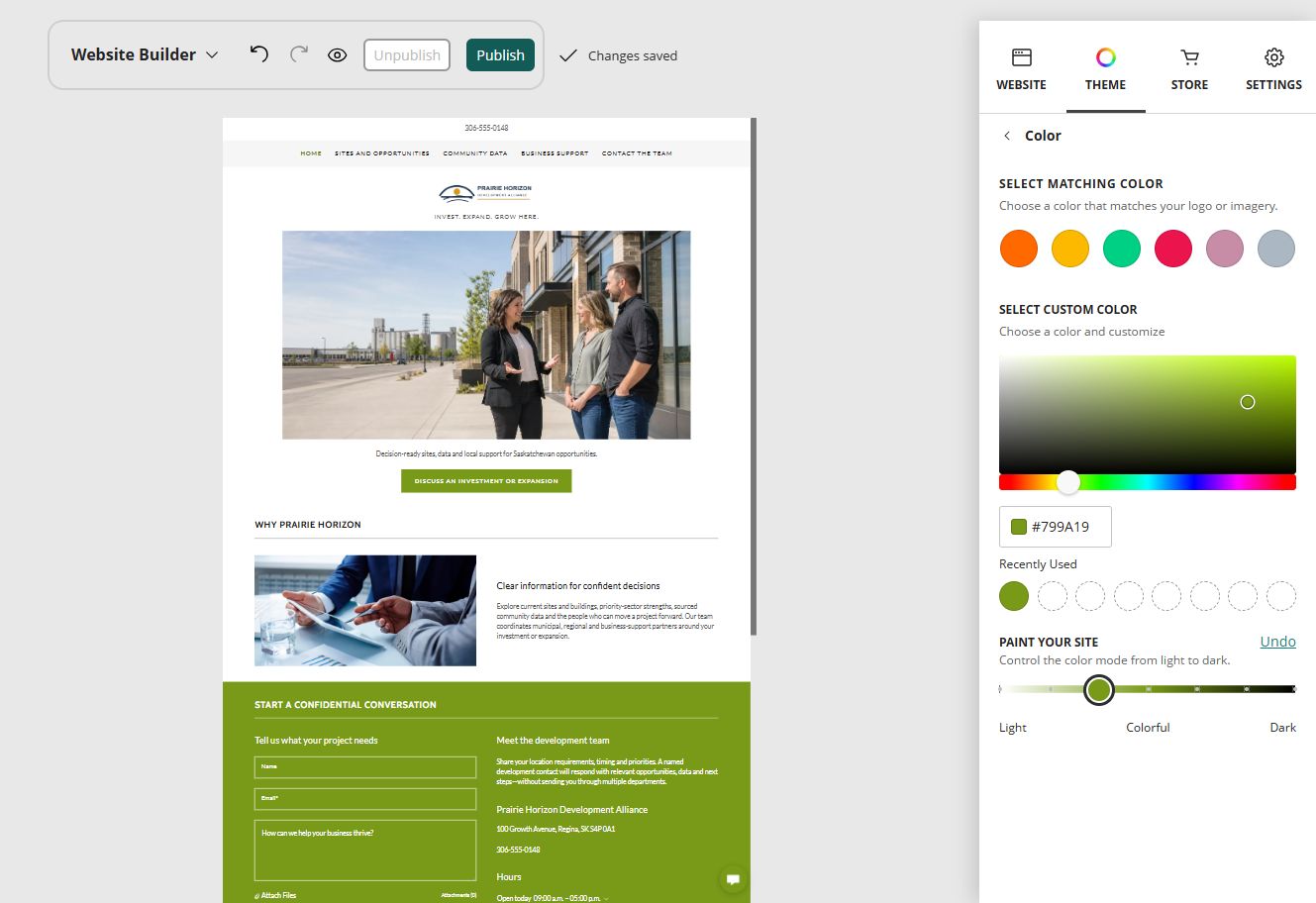This screenshot has width=1316, height=903.
Task: Click the hue slider handle
Action: click(x=1067, y=482)
